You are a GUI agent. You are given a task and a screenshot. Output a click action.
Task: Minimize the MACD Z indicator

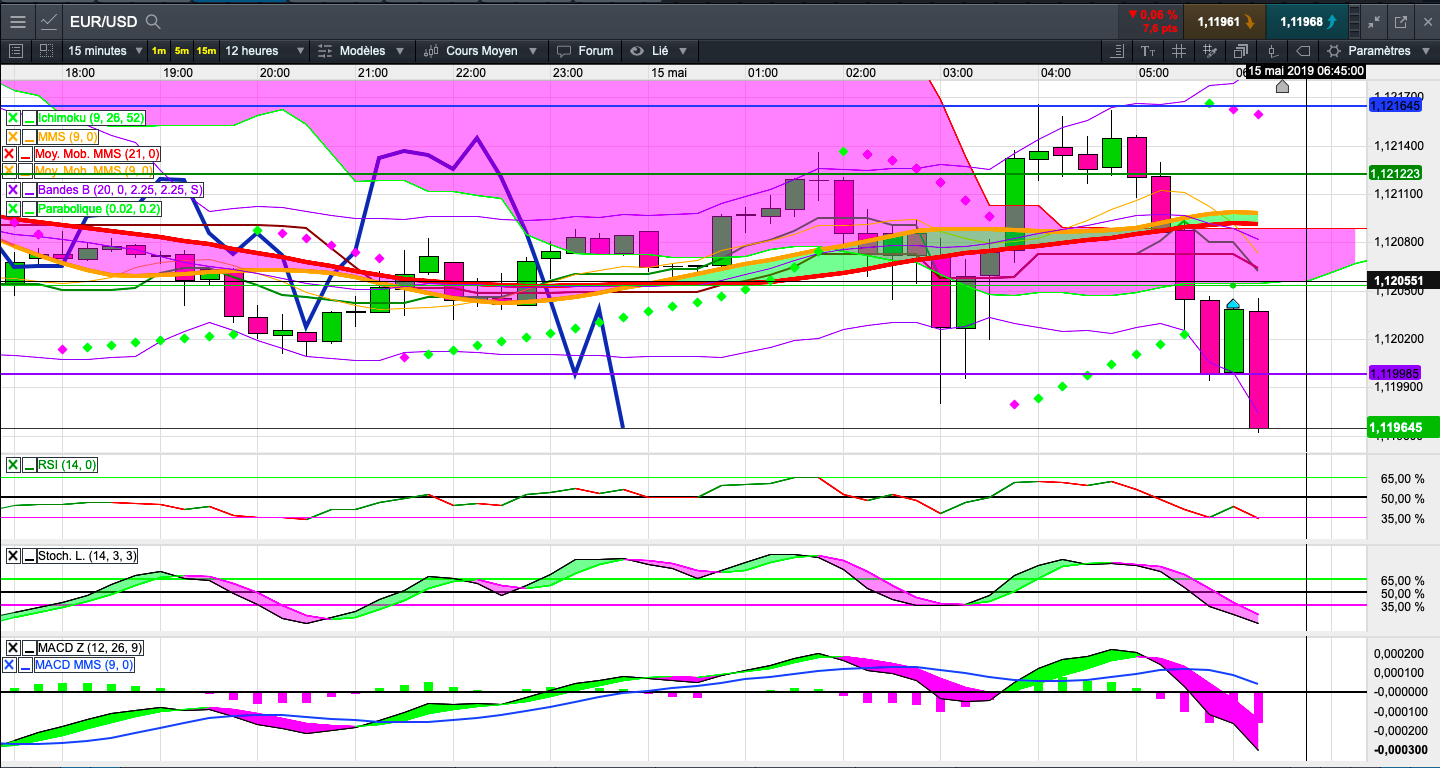click(29, 648)
